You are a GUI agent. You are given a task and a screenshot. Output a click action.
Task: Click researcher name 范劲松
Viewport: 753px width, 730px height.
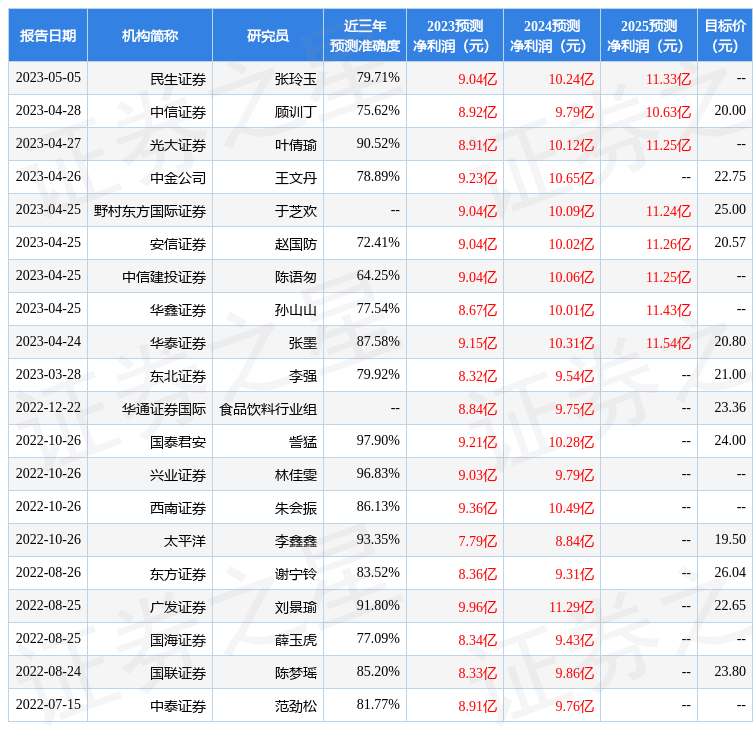(296, 706)
